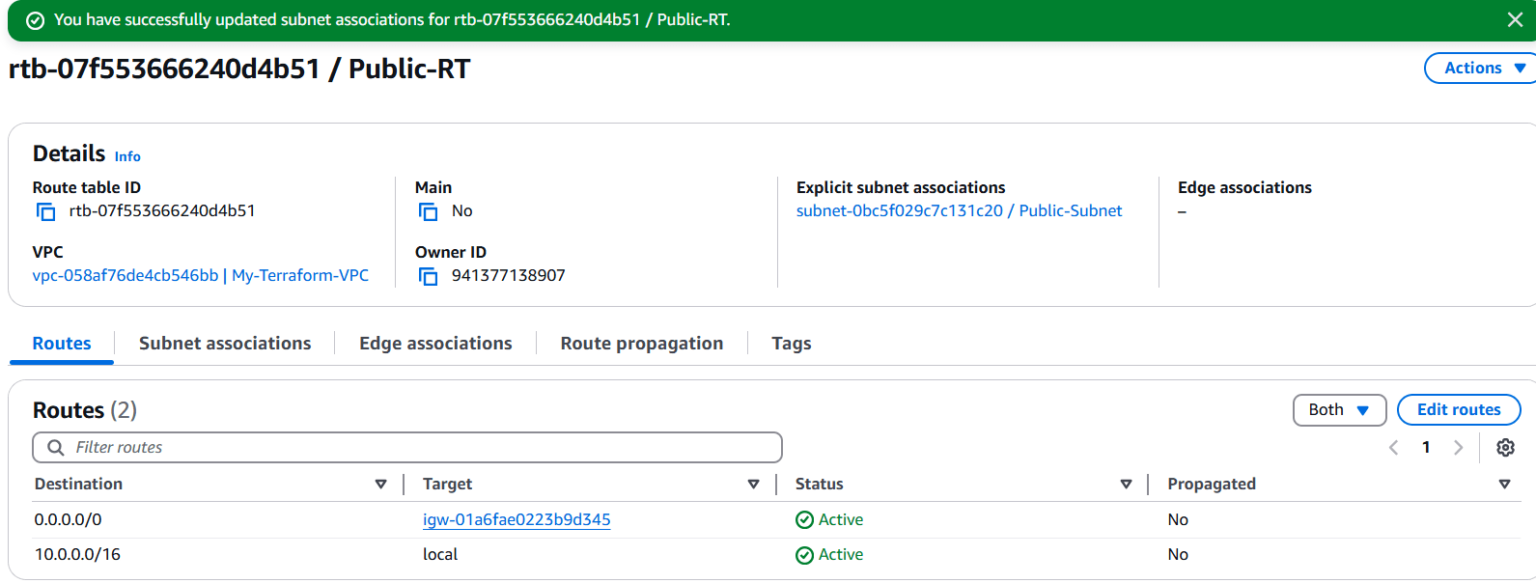Viewport: 1536px width, 583px height.
Task: Open the Destination column filter arrow
Action: (x=381, y=484)
